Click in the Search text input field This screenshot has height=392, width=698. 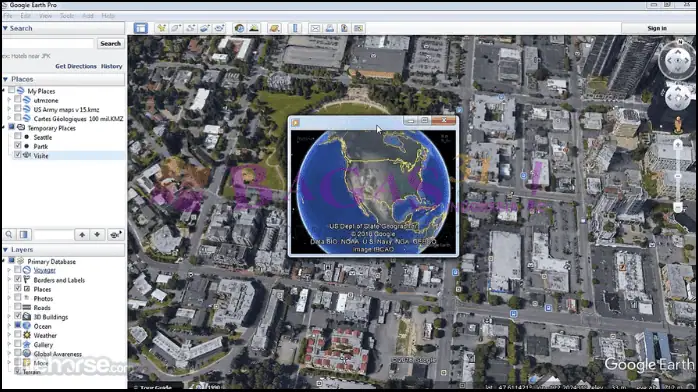(x=48, y=43)
